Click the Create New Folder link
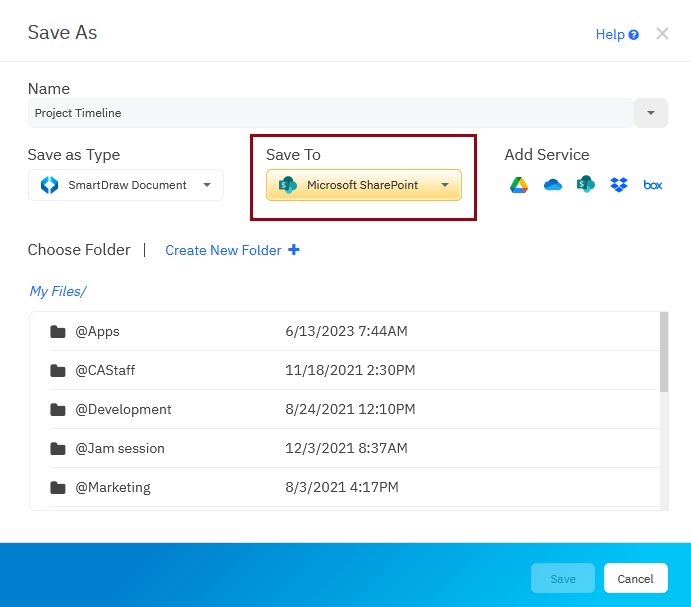Image resolution: width=691 pixels, height=607 pixels. 223,251
